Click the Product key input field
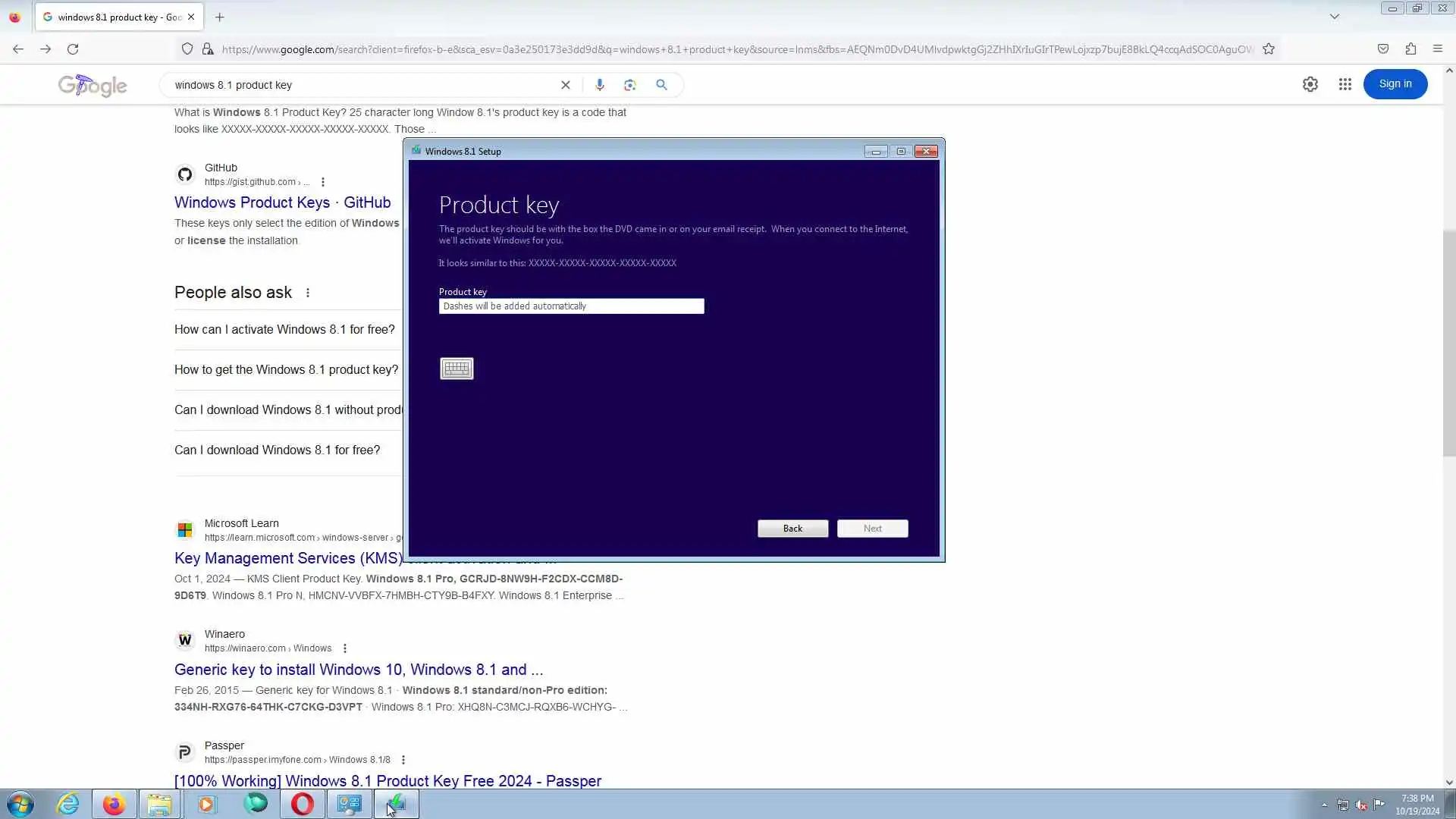Screen dimensions: 1456x819 (x=571, y=306)
